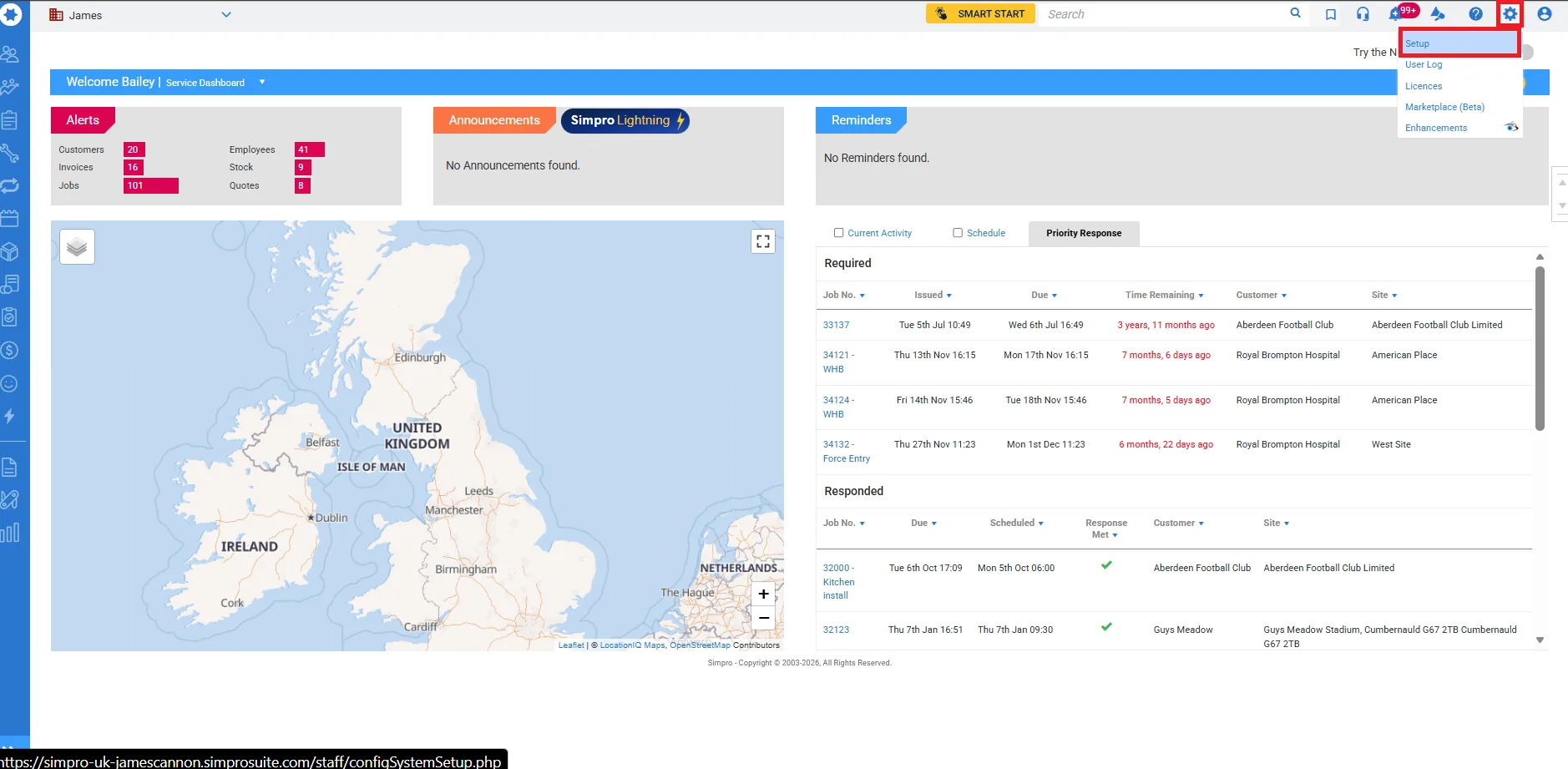Viewport: 1568px width, 769px height.
Task: Open job 34132 - Force Entry link
Action: click(847, 452)
